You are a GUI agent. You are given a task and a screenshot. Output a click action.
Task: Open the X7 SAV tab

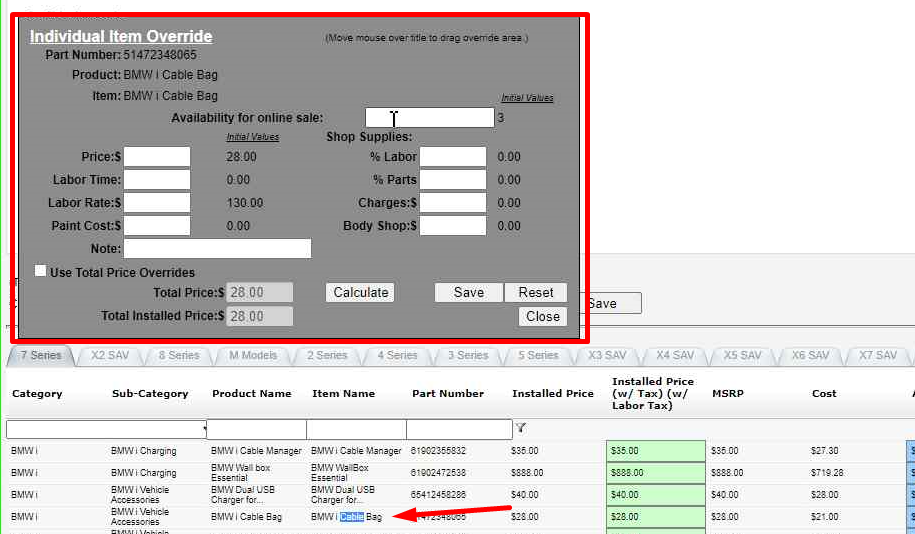click(x=878, y=355)
